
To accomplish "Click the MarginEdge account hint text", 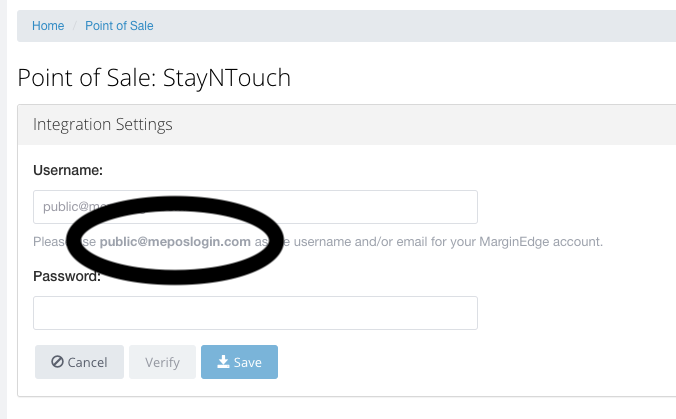I will click(x=541, y=241).
